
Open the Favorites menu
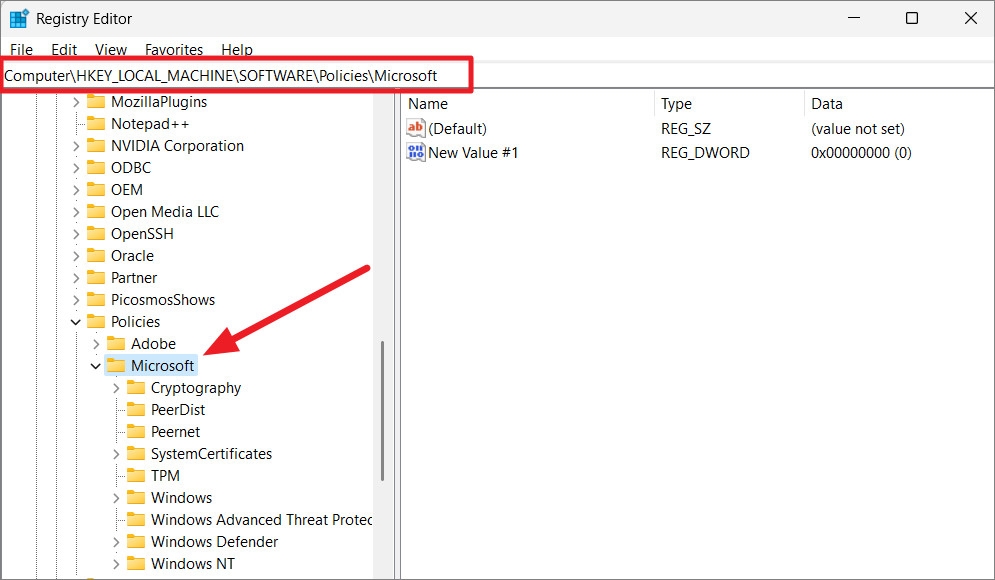click(173, 49)
